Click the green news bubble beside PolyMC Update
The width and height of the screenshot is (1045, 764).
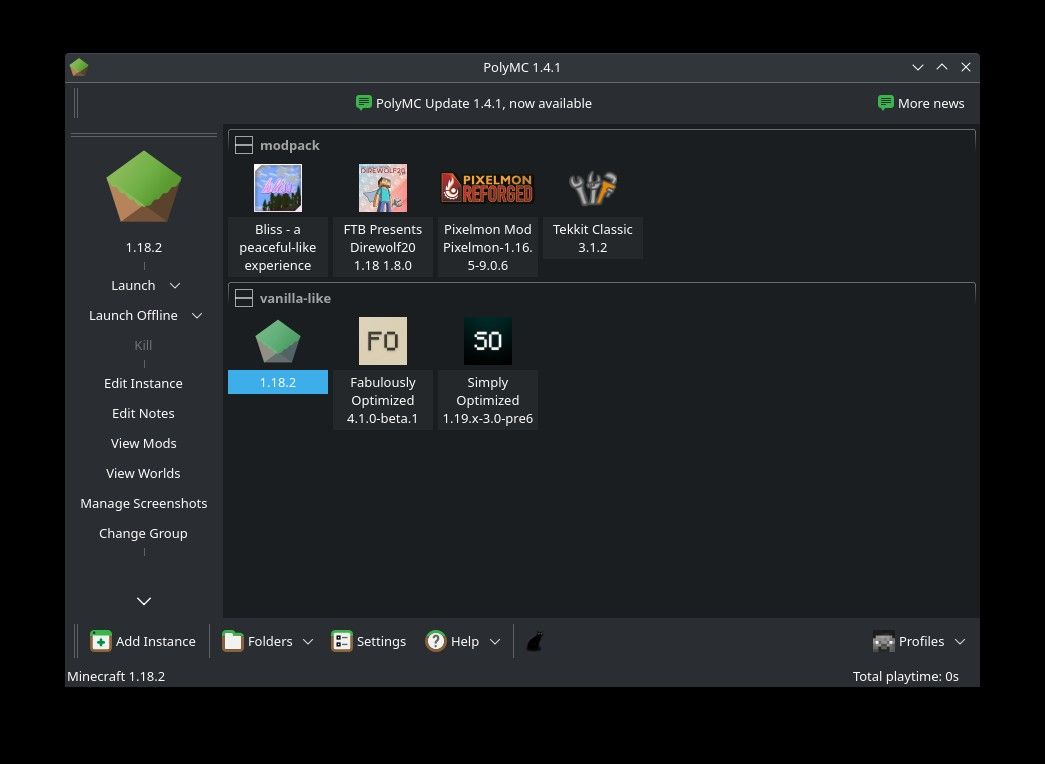(x=363, y=103)
